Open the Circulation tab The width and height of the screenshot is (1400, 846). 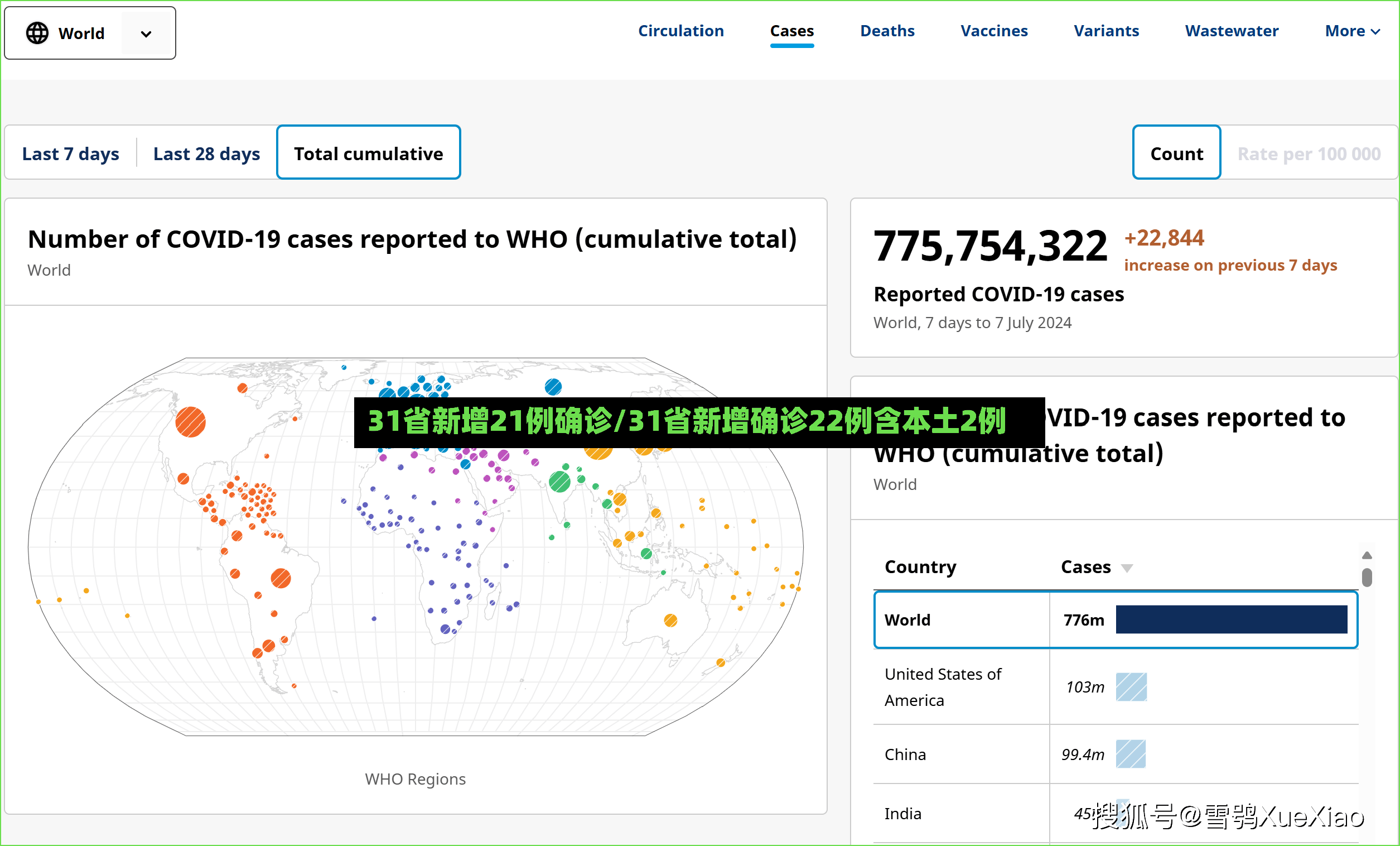[x=680, y=31]
